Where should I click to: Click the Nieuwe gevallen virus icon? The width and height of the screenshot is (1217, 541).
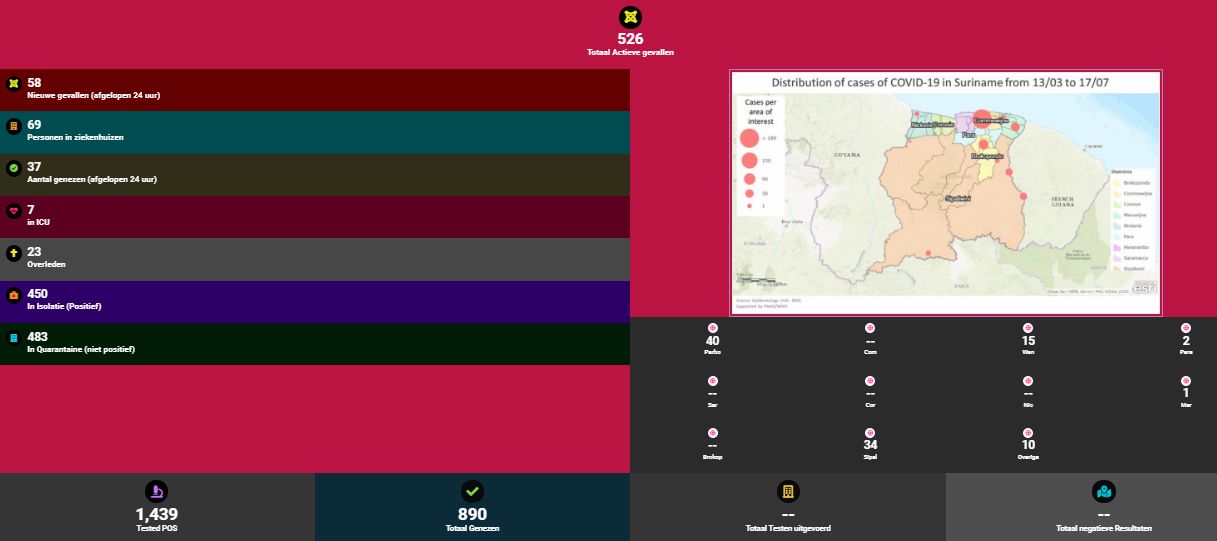coord(13,84)
